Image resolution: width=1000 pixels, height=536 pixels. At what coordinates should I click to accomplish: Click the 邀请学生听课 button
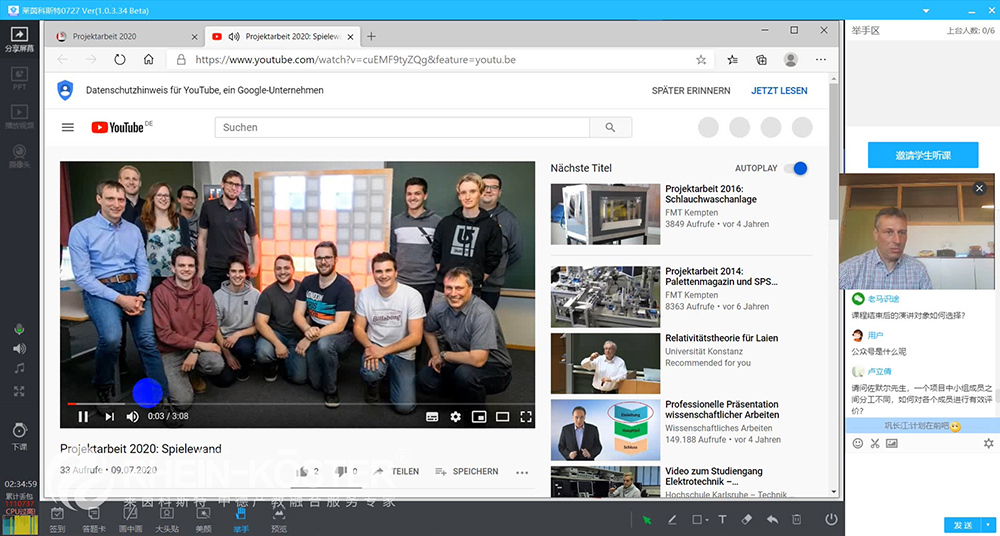point(923,155)
